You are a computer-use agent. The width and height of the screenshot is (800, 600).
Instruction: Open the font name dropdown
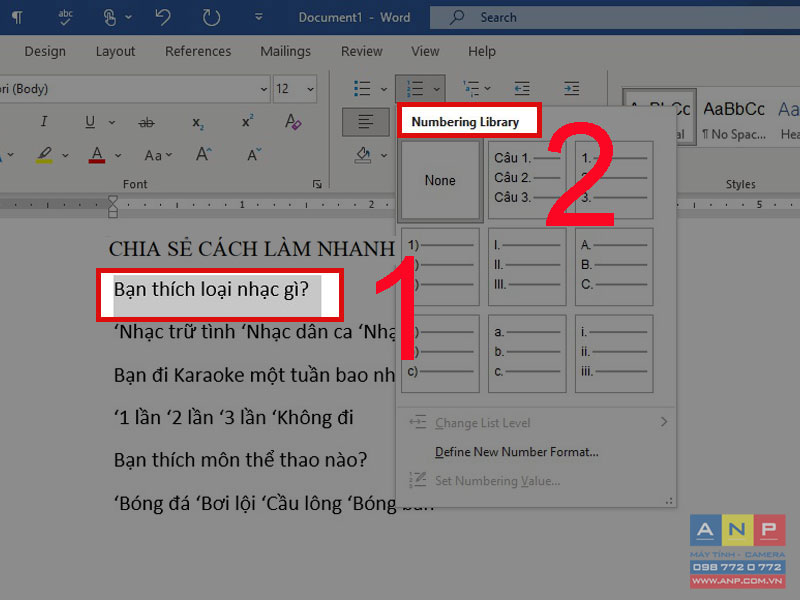click(263, 89)
